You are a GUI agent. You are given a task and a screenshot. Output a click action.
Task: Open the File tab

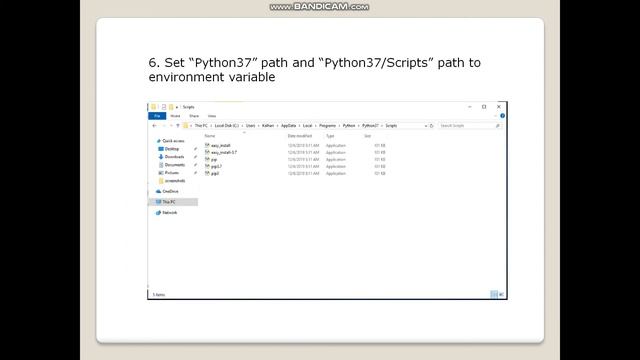click(x=157, y=116)
